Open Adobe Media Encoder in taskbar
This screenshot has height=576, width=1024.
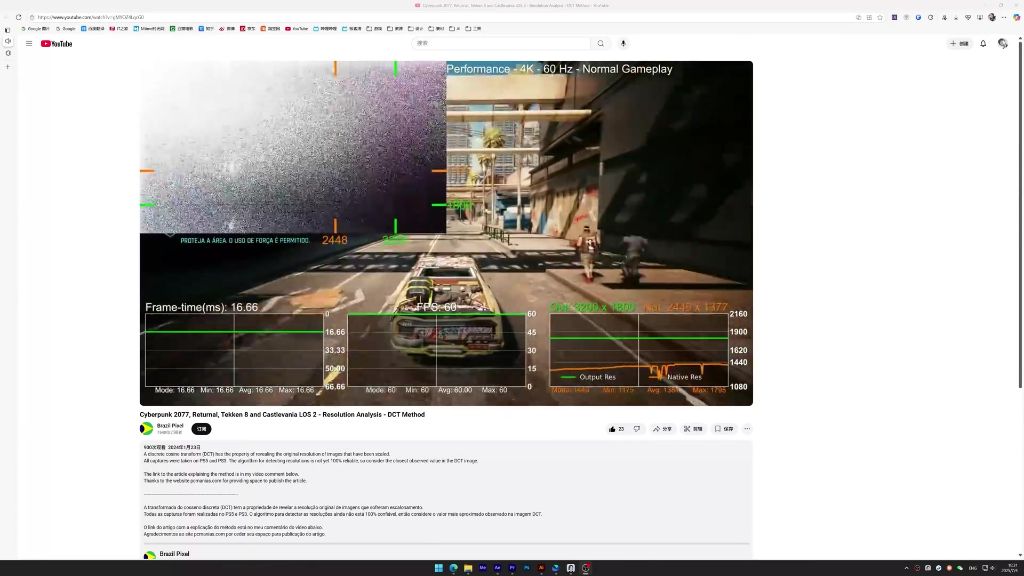(x=483, y=568)
